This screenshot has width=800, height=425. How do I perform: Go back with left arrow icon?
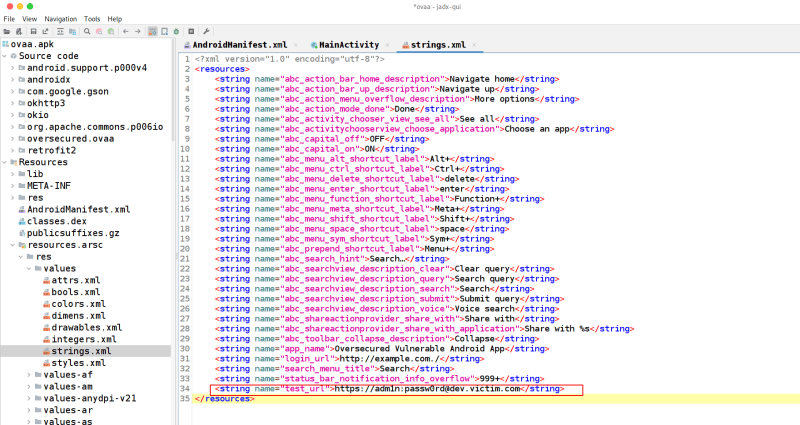click(x=126, y=32)
